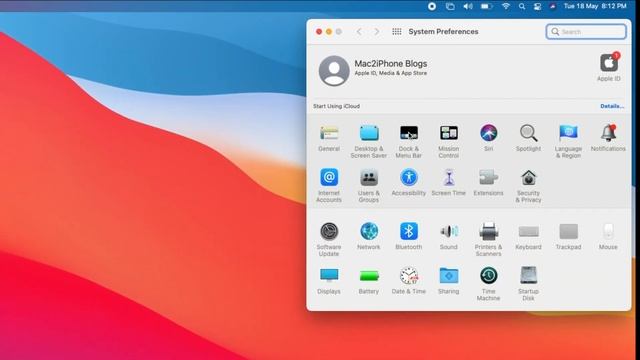Open Wi-Fi menu in menu bar
This screenshot has height=360, width=640.
coord(506,6)
